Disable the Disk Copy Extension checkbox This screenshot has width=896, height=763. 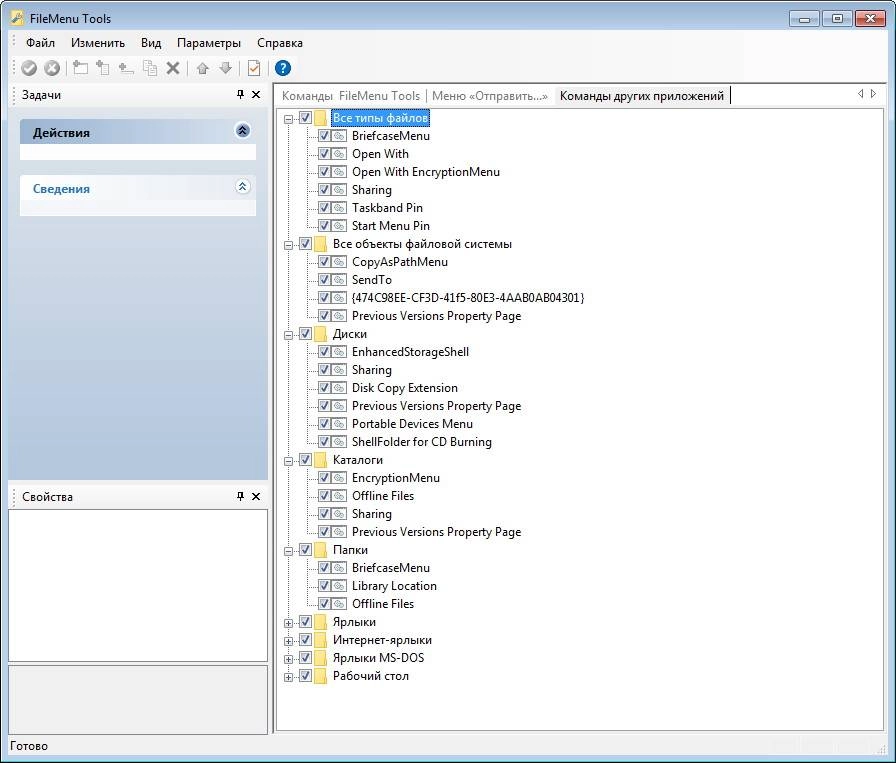[x=324, y=388]
